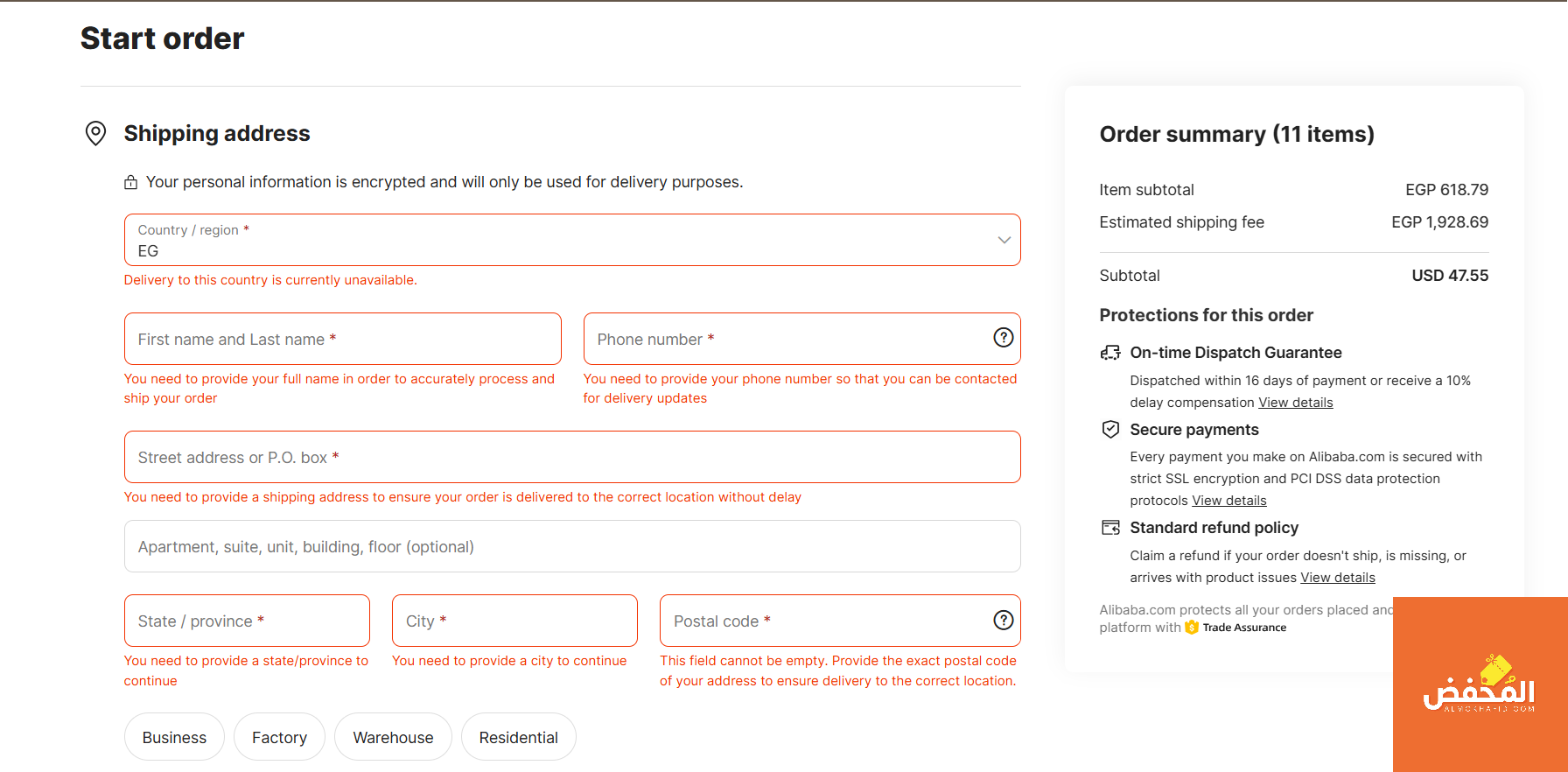The height and width of the screenshot is (772, 1568).
Task: Focus the State / province field
Action: click(x=247, y=621)
